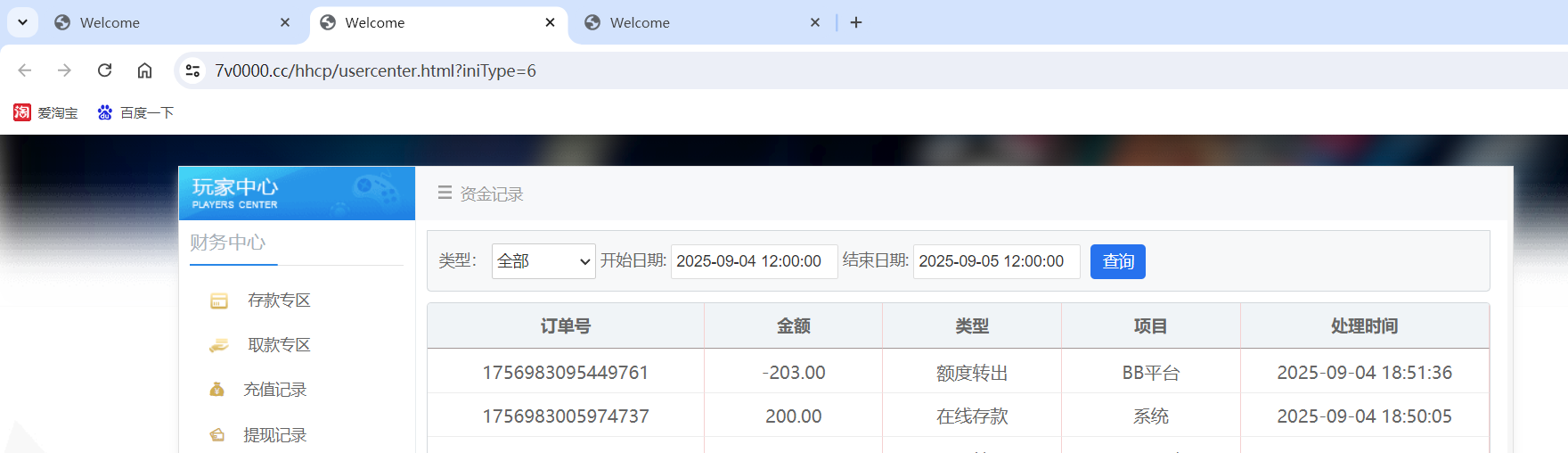Select time 2025-09-04 18:51:36
Image resolution: width=1568 pixels, height=453 pixels.
point(1364,373)
